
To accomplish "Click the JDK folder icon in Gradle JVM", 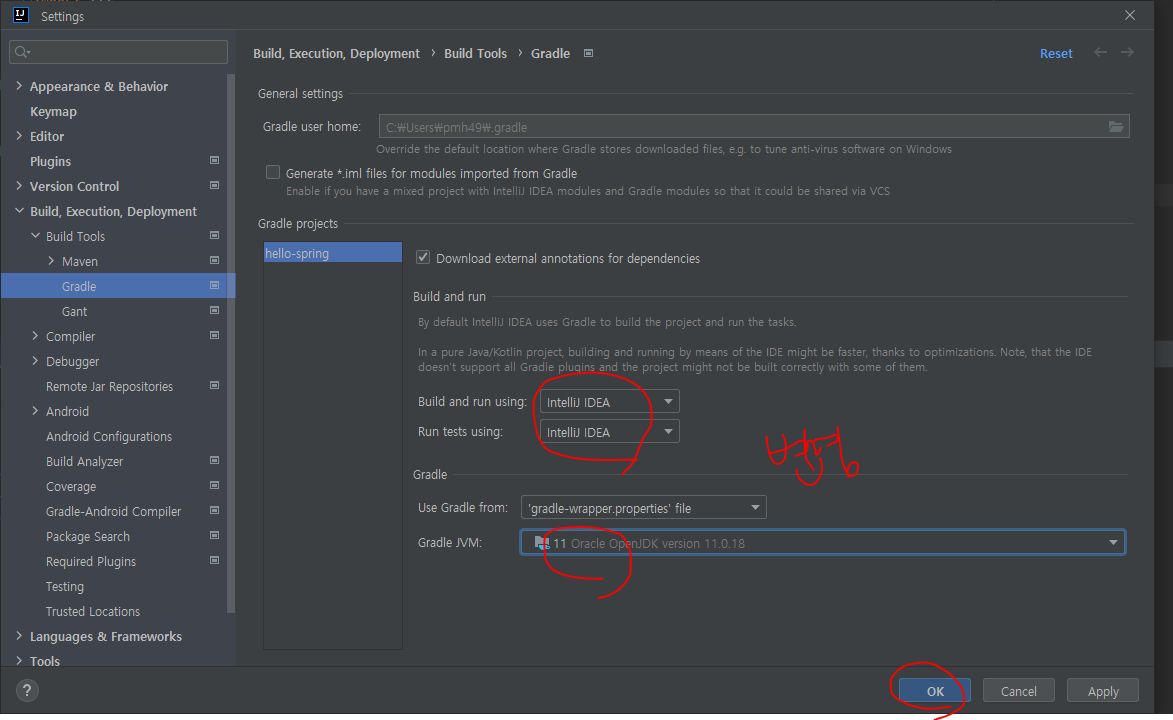I will (542, 543).
